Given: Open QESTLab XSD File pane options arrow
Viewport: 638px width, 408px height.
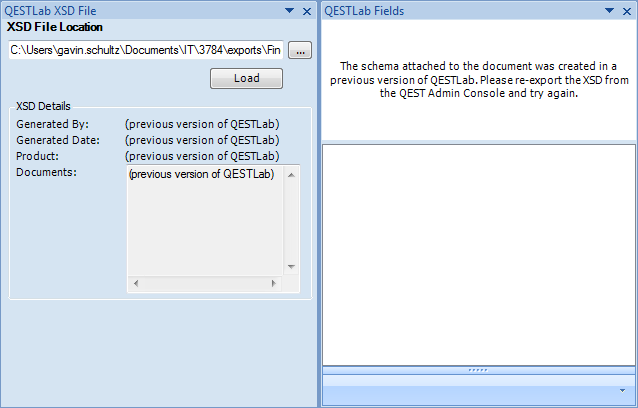Looking at the screenshot, I should 290,11.
